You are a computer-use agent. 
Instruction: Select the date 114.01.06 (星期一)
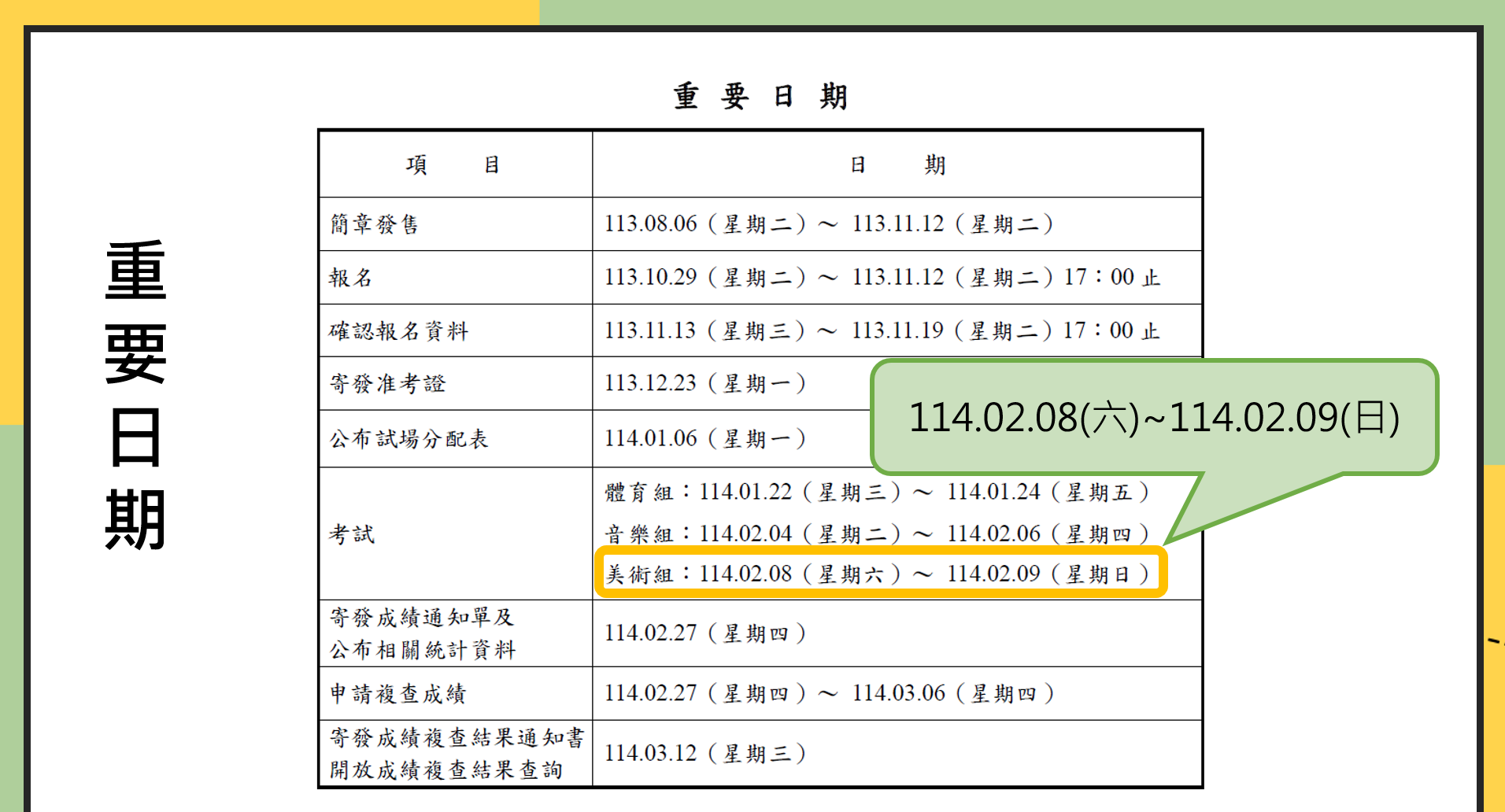[704, 439]
